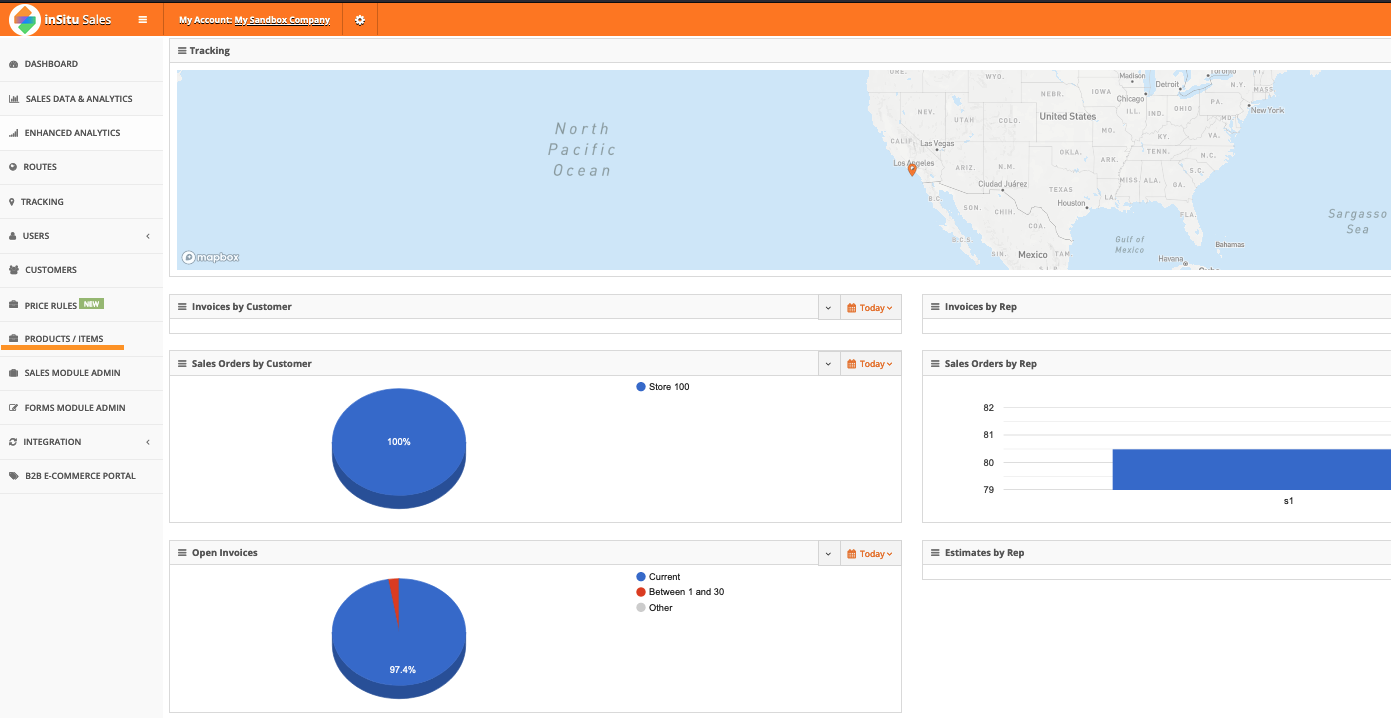Viewport: 1391px width, 718px height.
Task: Toggle the Store 100 legend item
Action: (663, 387)
